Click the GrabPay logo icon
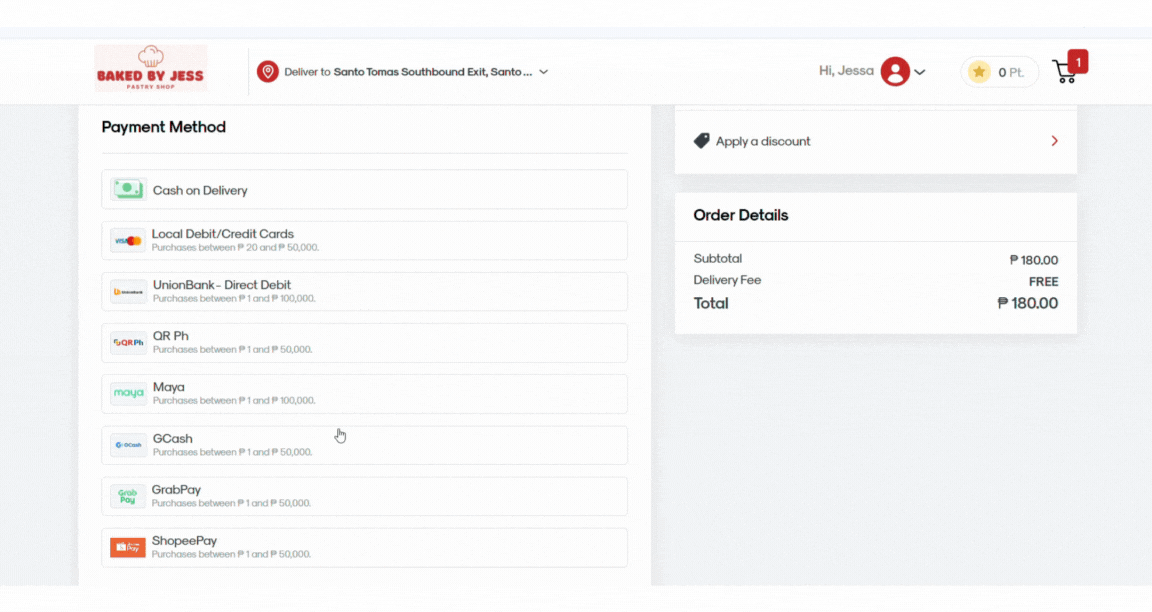1152x612 pixels. (x=128, y=496)
